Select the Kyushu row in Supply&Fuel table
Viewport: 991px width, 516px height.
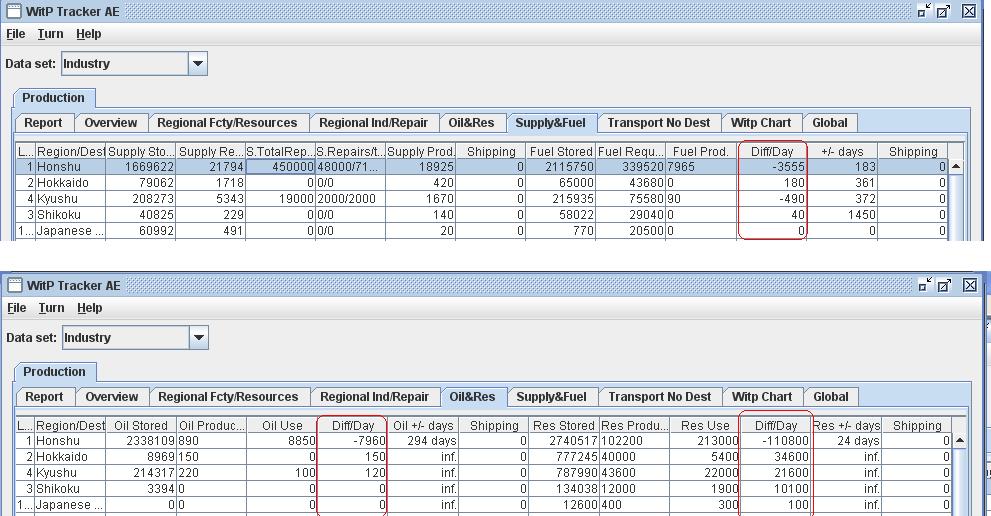click(482, 199)
